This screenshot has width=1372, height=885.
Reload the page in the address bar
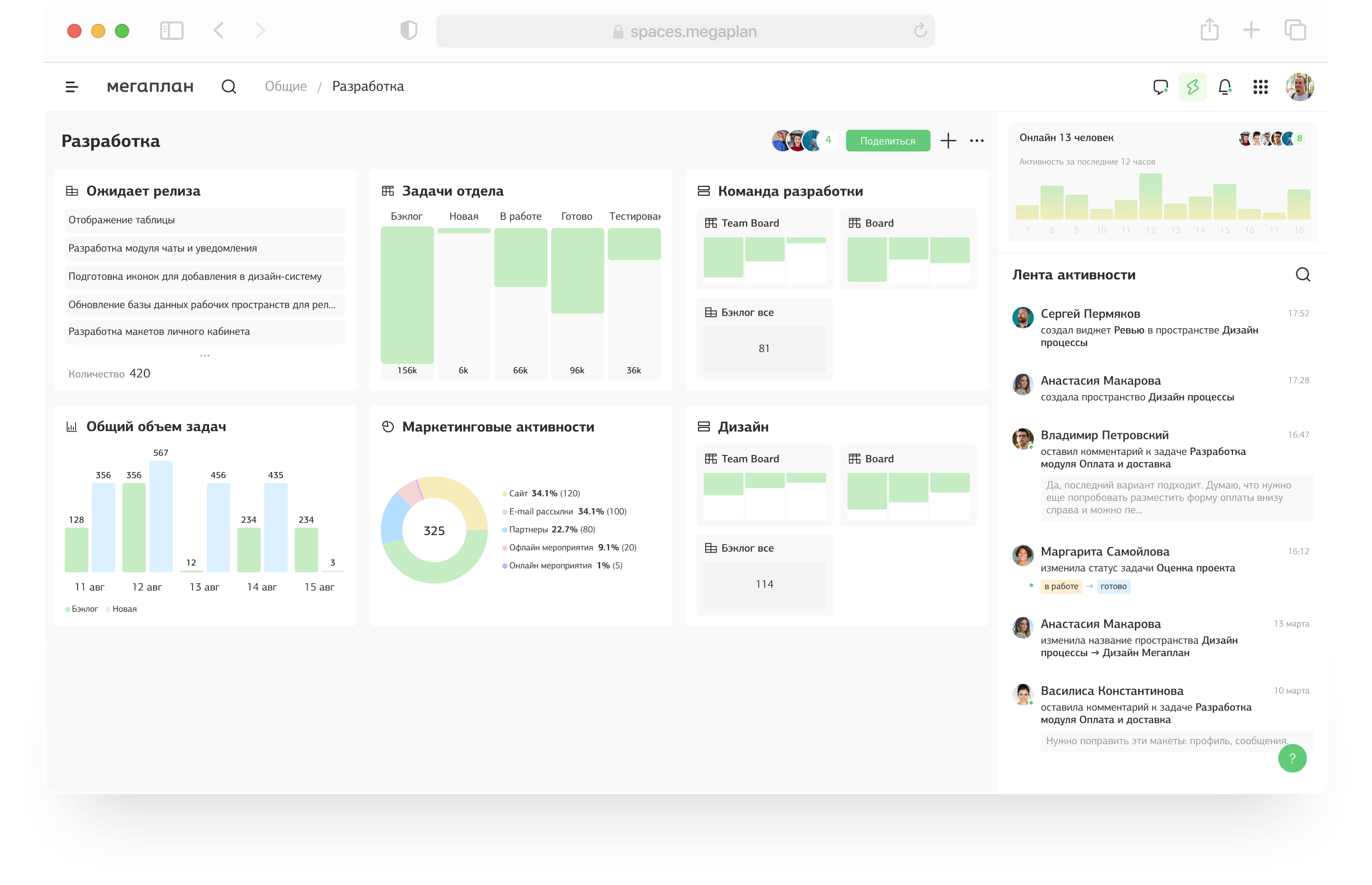coord(920,31)
